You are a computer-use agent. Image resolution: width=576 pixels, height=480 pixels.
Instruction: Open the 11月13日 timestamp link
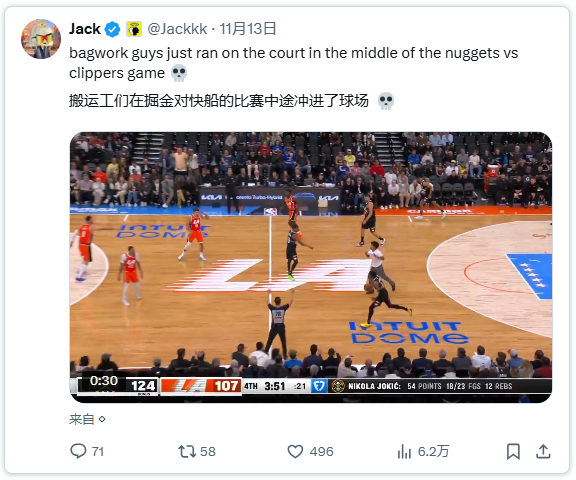coord(248,29)
